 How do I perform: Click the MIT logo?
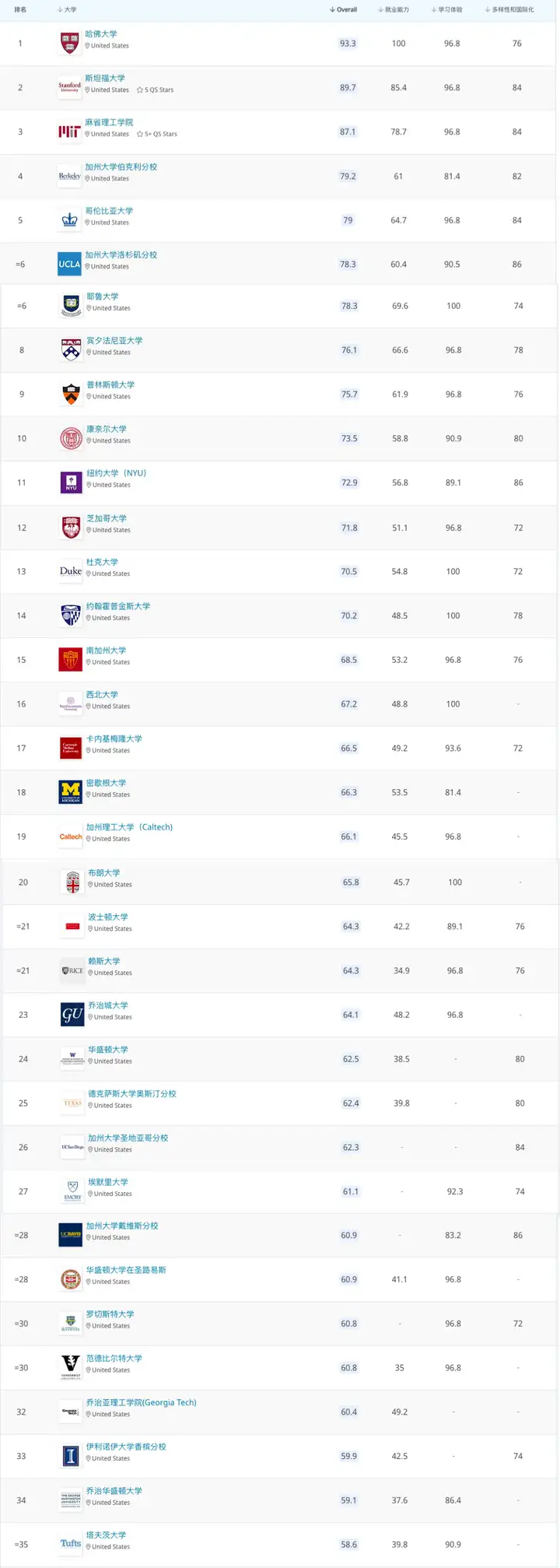tap(70, 132)
